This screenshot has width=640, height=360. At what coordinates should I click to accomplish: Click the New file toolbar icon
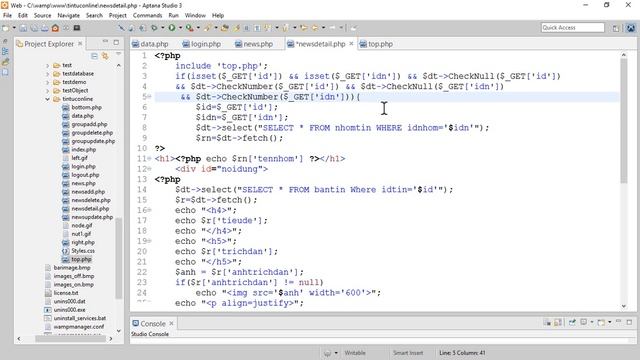tap(5, 28)
